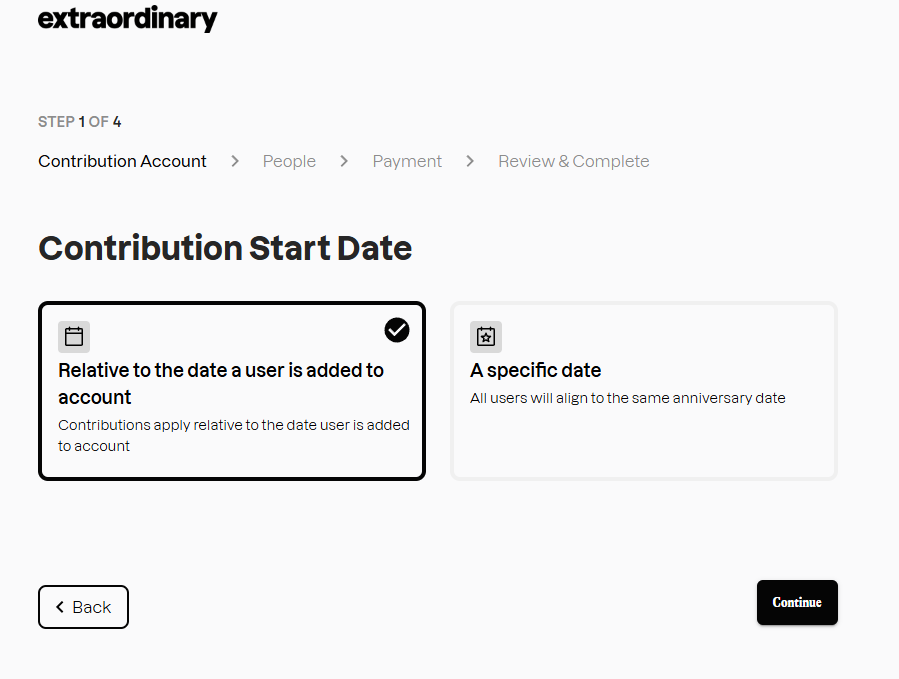
Task: Click the chevron after Contribution Account
Action: pos(235,161)
